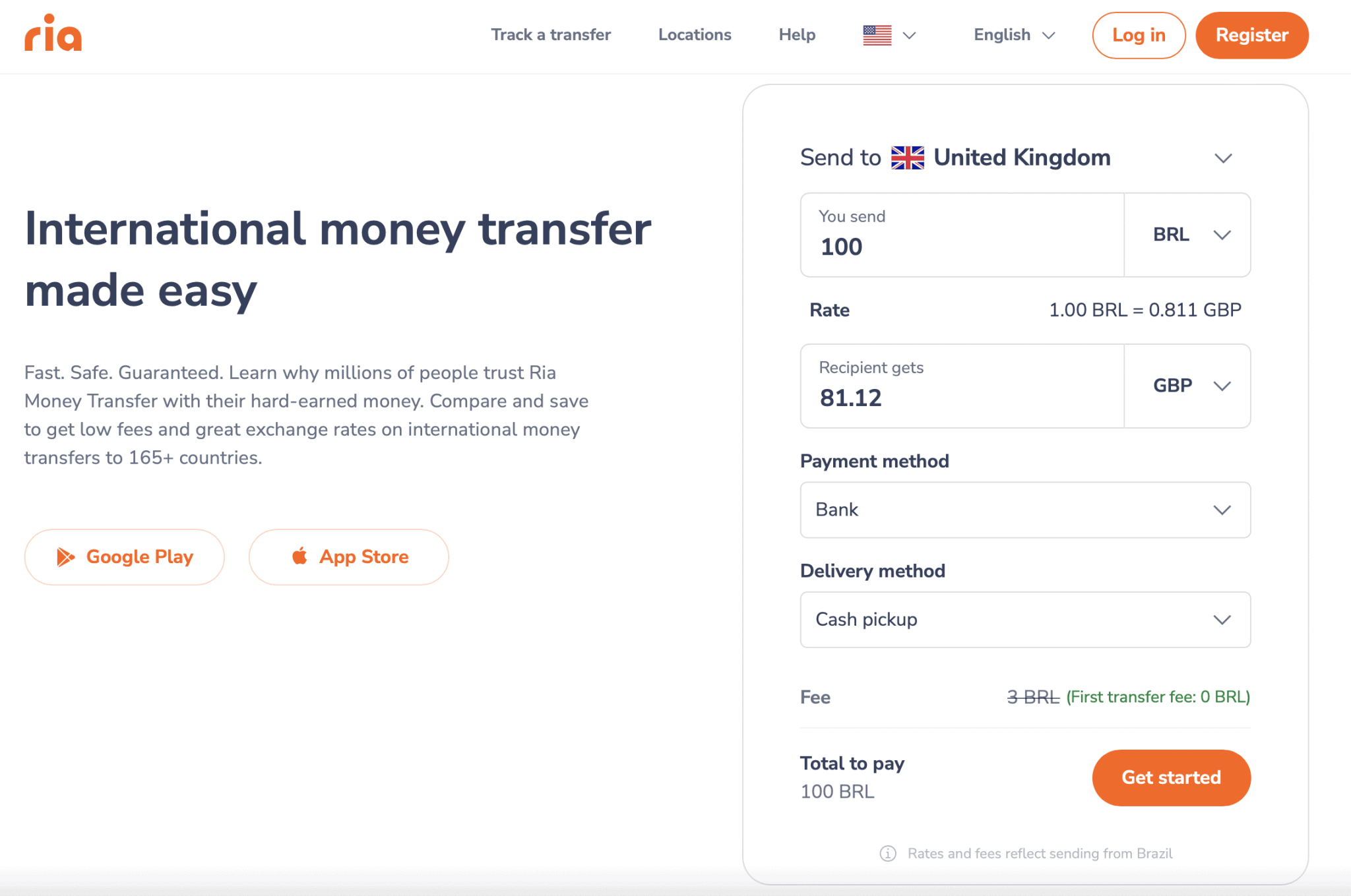The width and height of the screenshot is (1351, 896).
Task: Open the Cash pickup delivery method dropdown
Action: [x=1024, y=619]
